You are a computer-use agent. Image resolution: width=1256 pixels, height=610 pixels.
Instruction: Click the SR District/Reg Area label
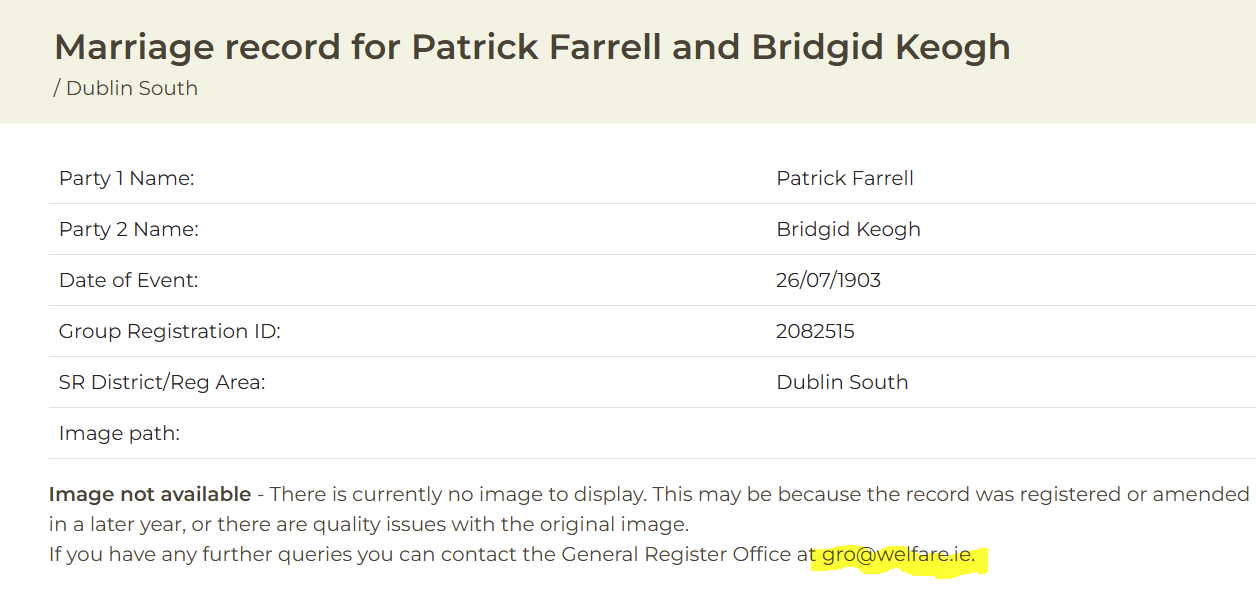point(162,382)
